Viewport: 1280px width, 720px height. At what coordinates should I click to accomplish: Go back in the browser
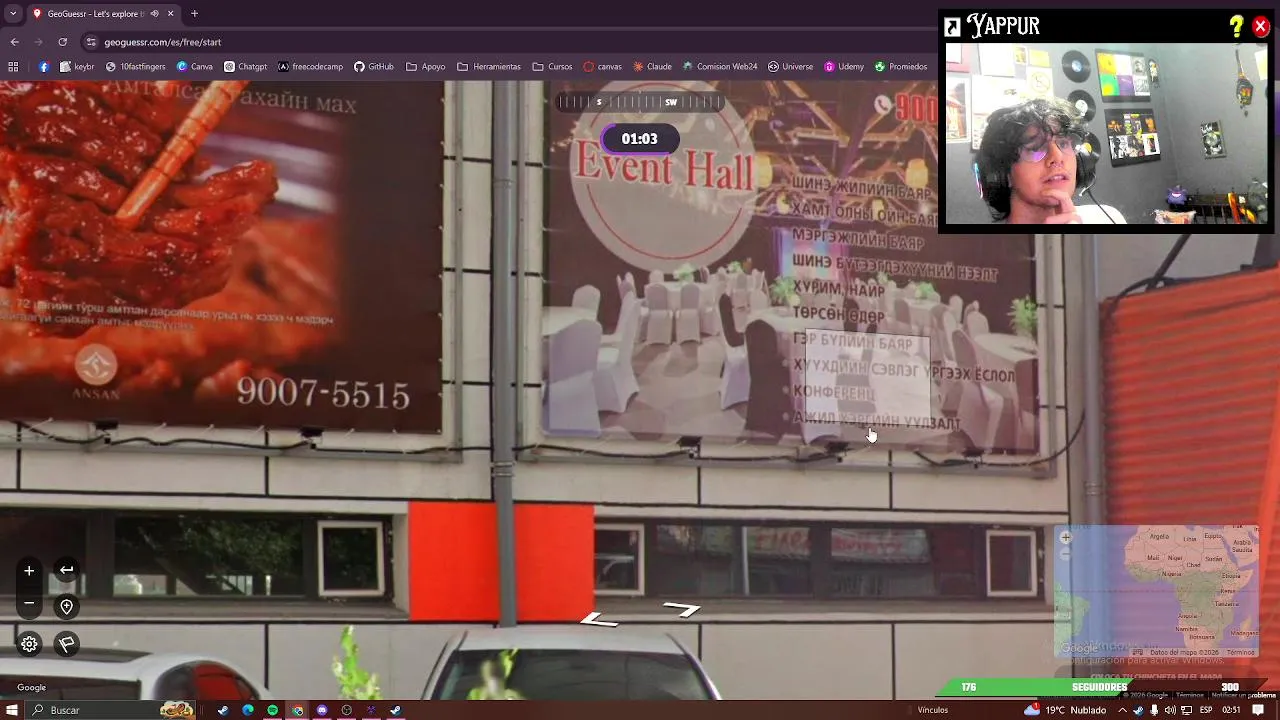[x=14, y=42]
